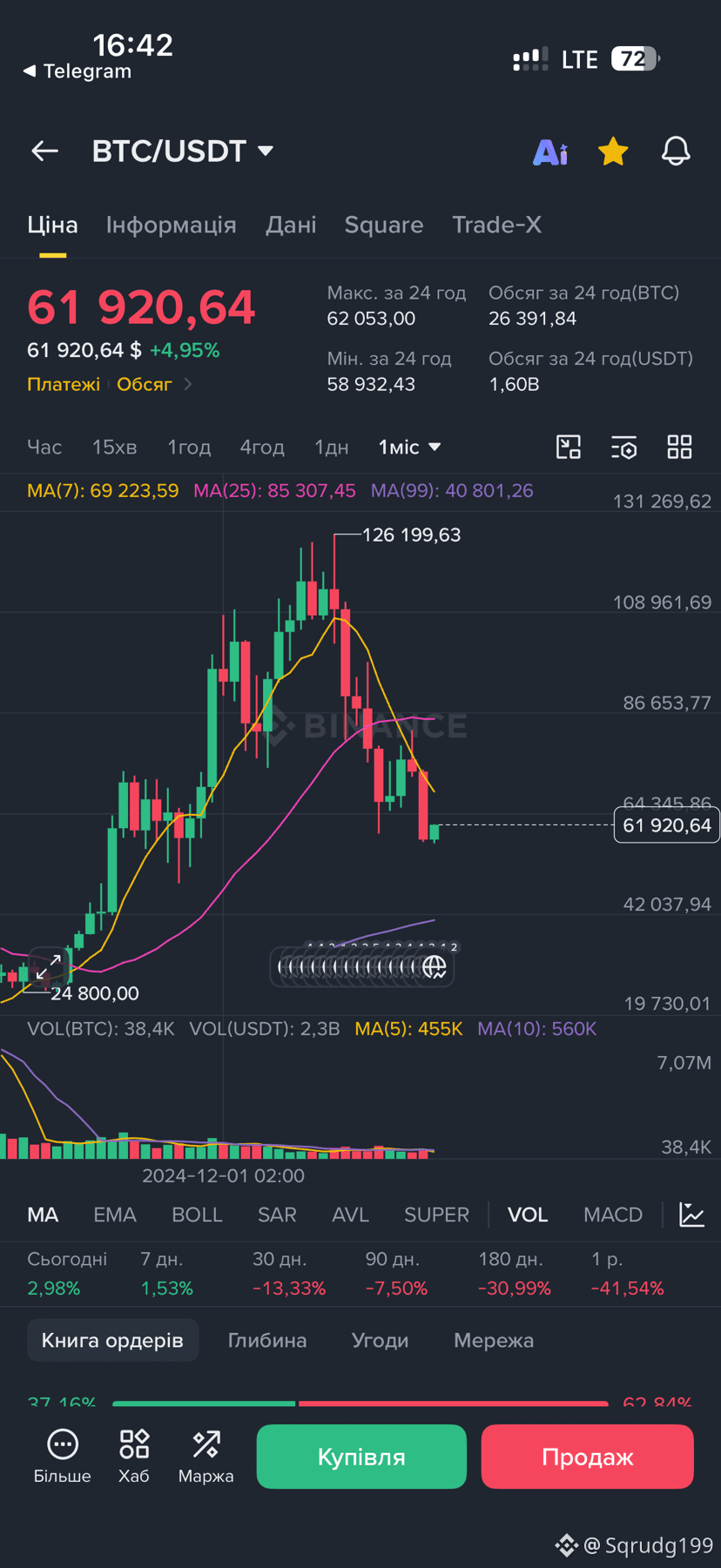Open the Square tab
This screenshot has width=721, height=1568.
click(384, 225)
